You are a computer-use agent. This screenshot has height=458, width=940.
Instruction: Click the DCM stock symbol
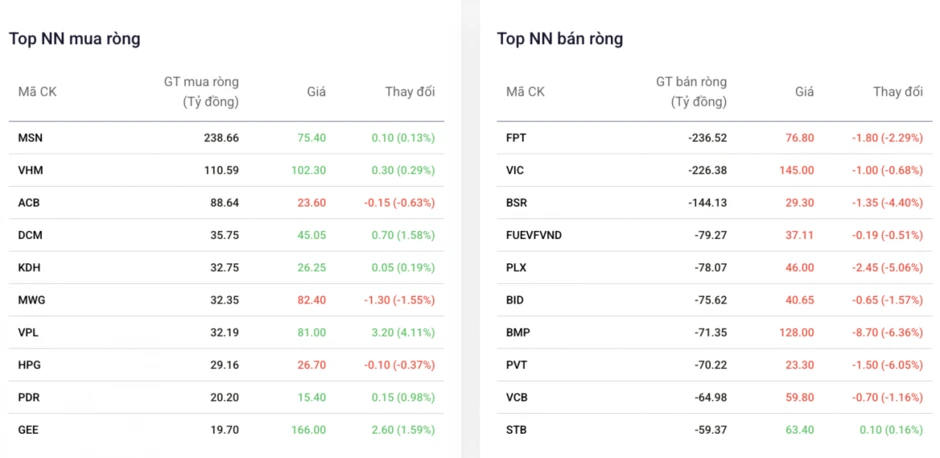click(30, 235)
